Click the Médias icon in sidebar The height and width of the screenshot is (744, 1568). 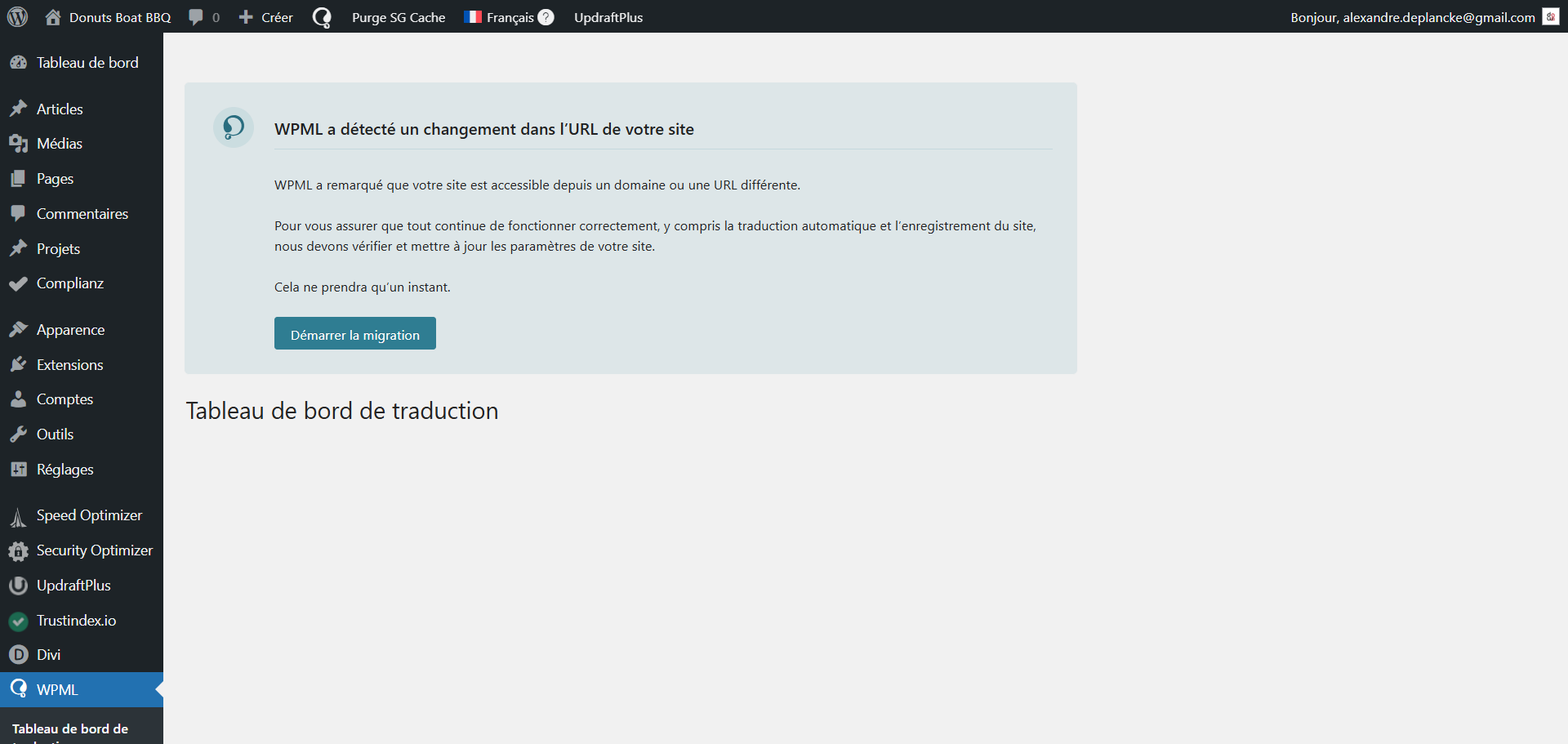tap(18, 144)
